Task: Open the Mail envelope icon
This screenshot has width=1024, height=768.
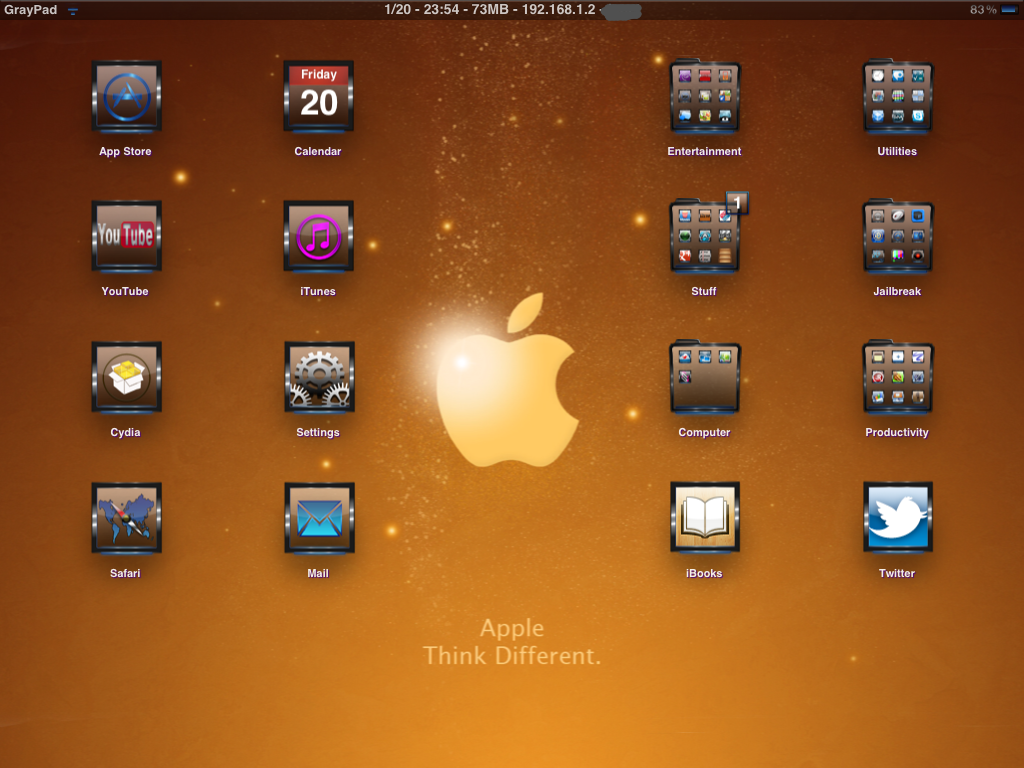Action: click(x=319, y=519)
